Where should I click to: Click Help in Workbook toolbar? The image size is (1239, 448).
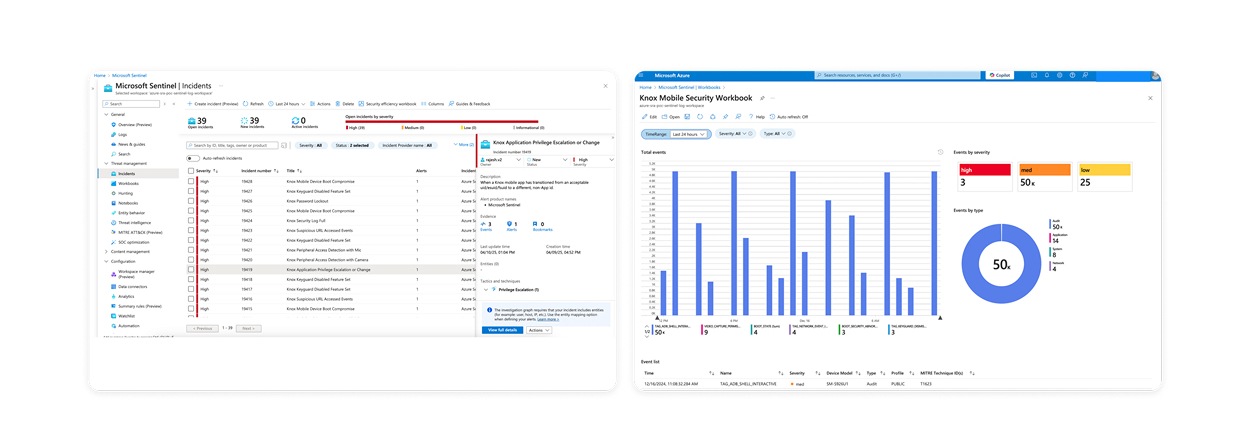point(757,117)
